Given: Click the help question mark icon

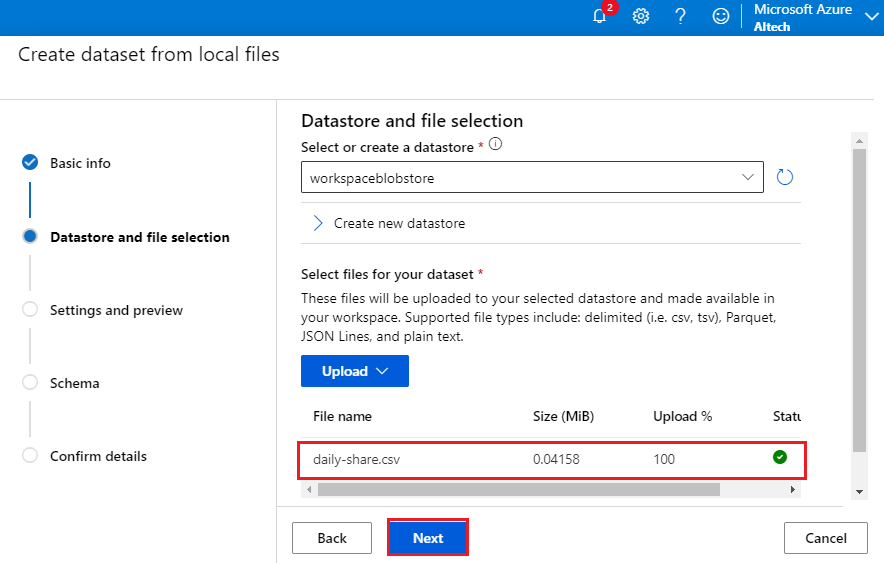Looking at the screenshot, I should pyautogui.click(x=680, y=16).
